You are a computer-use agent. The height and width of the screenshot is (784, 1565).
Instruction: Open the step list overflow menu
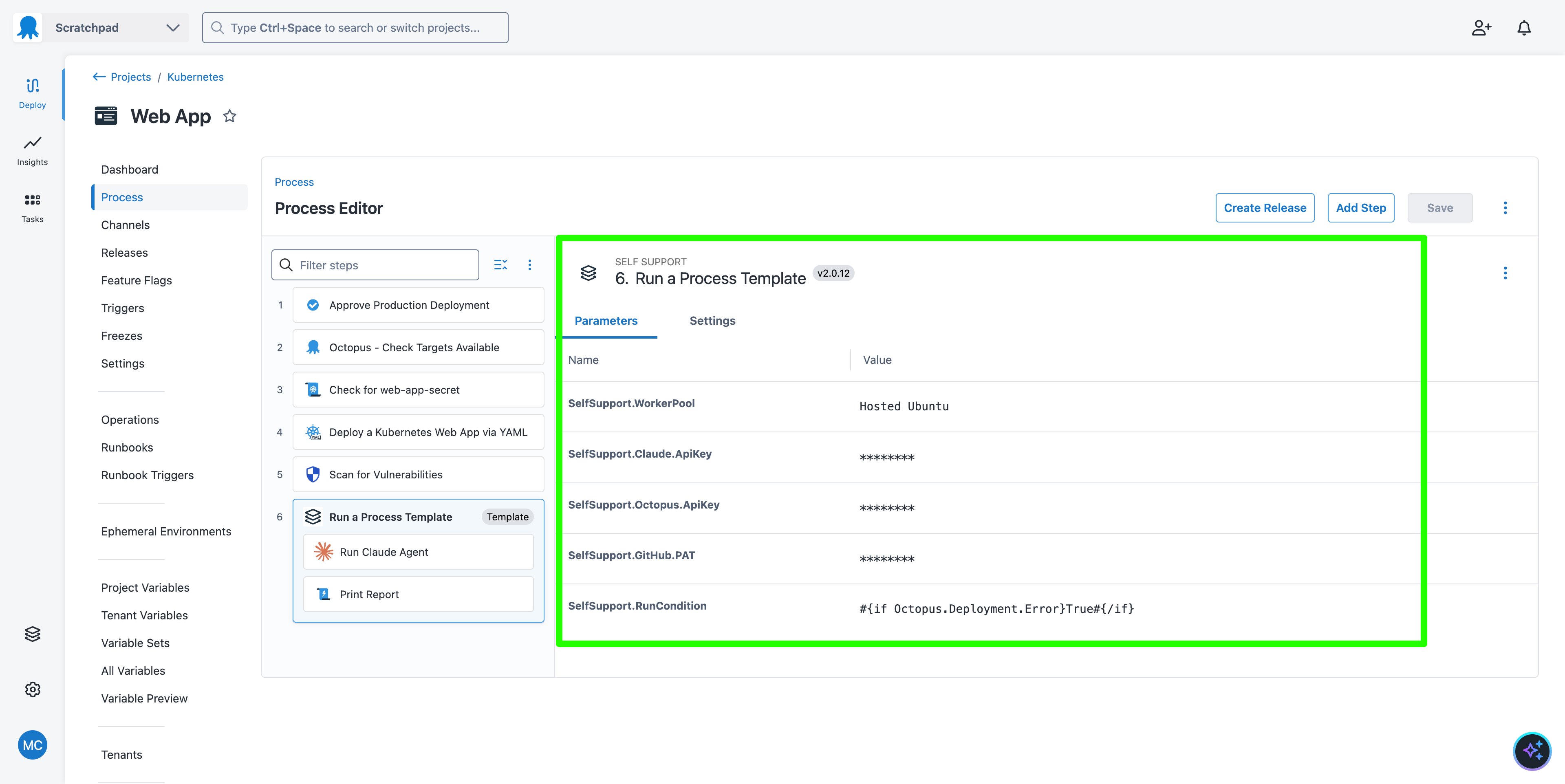pyautogui.click(x=530, y=265)
